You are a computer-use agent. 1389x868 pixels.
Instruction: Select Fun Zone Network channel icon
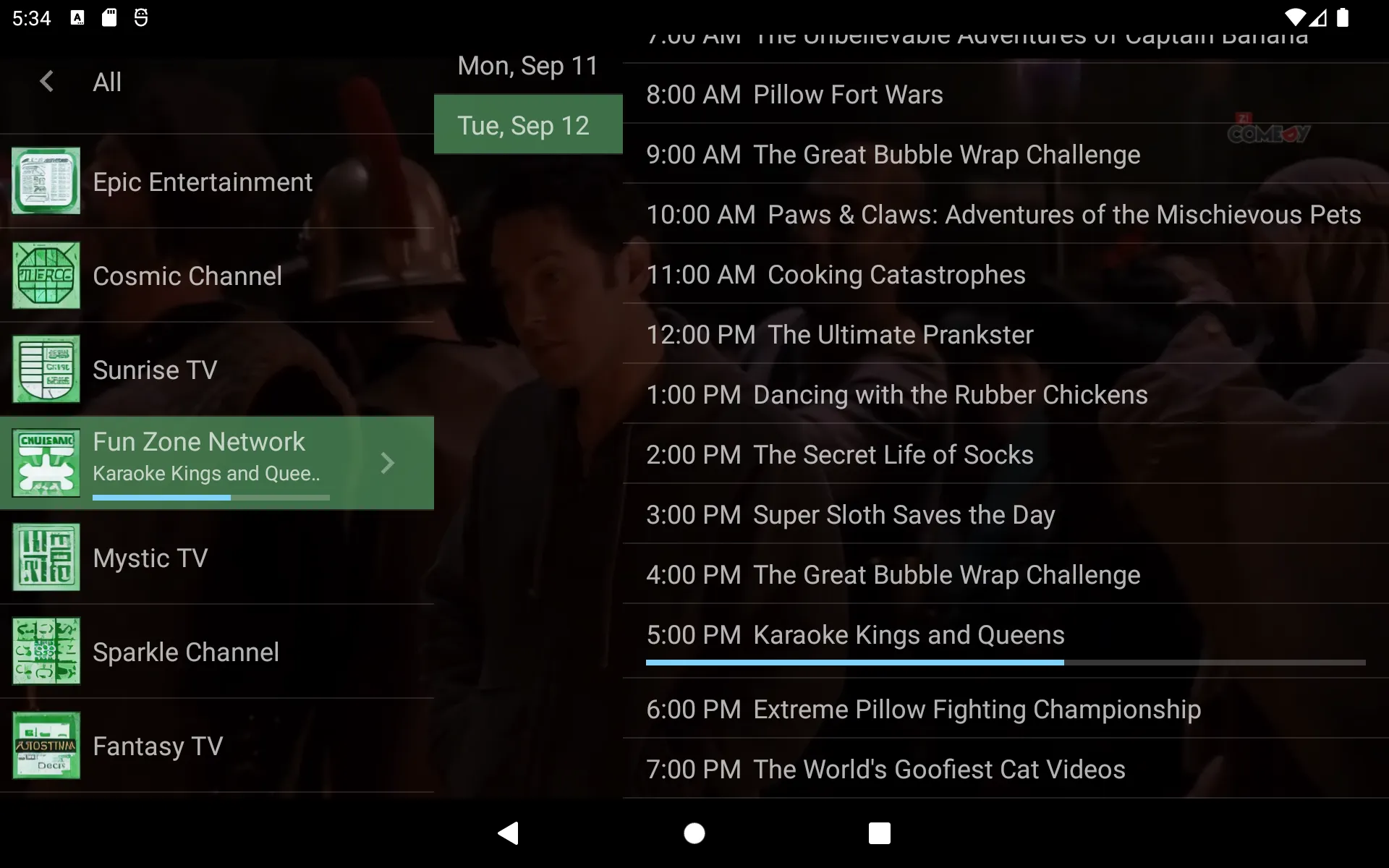point(47,463)
